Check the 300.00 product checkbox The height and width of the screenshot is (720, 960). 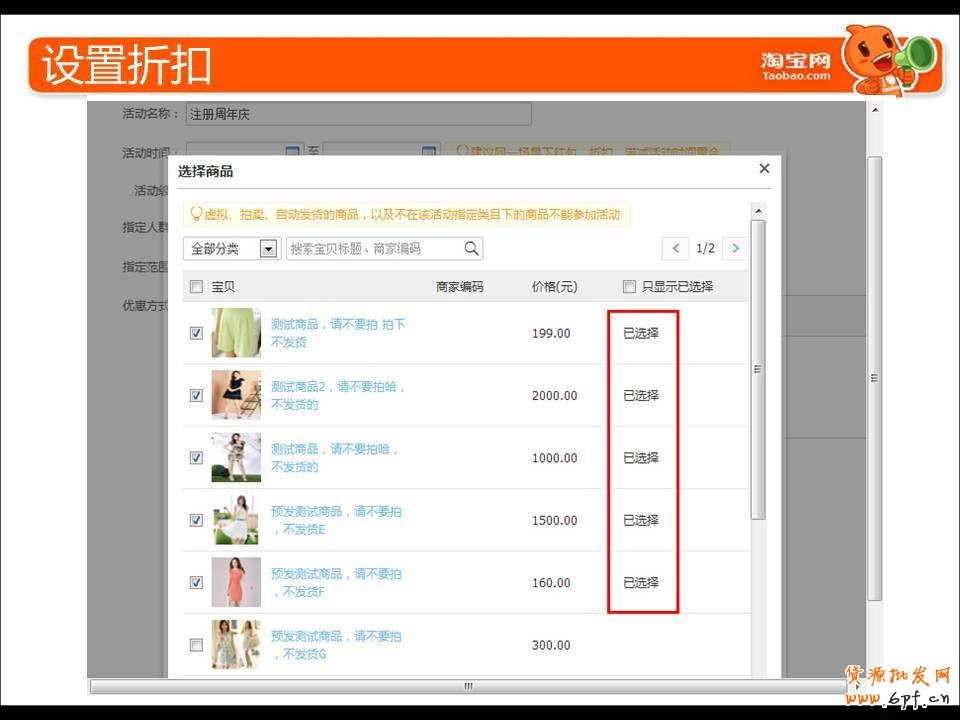(196, 645)
